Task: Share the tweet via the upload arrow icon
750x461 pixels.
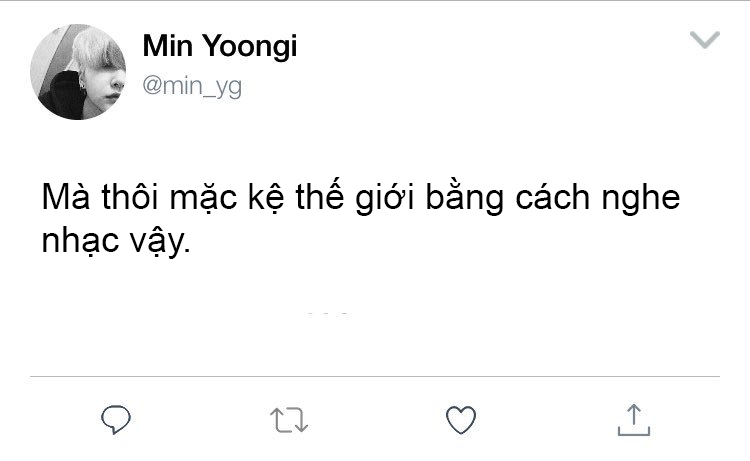Action: [632, 419]
